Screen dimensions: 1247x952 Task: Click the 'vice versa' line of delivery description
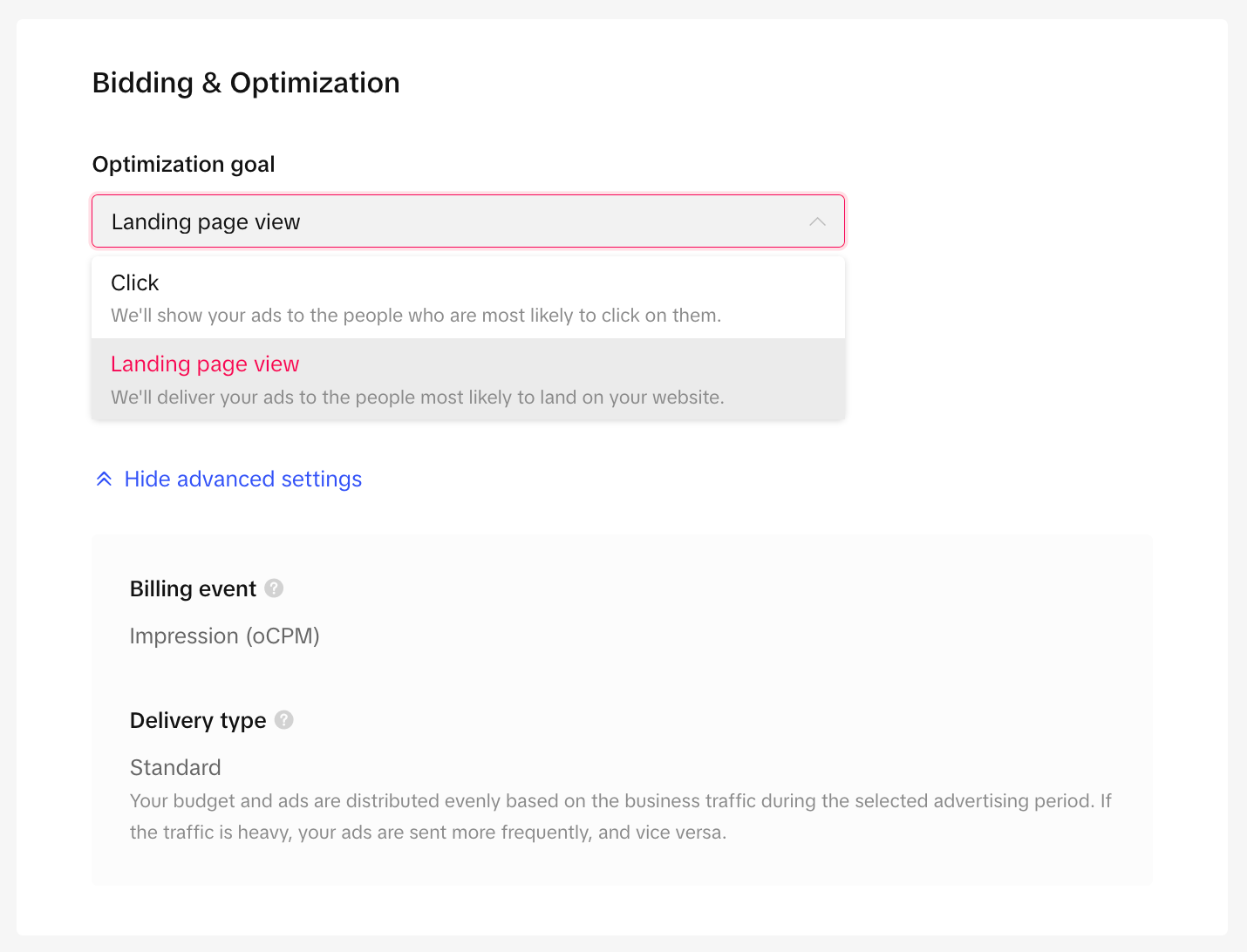427,833
